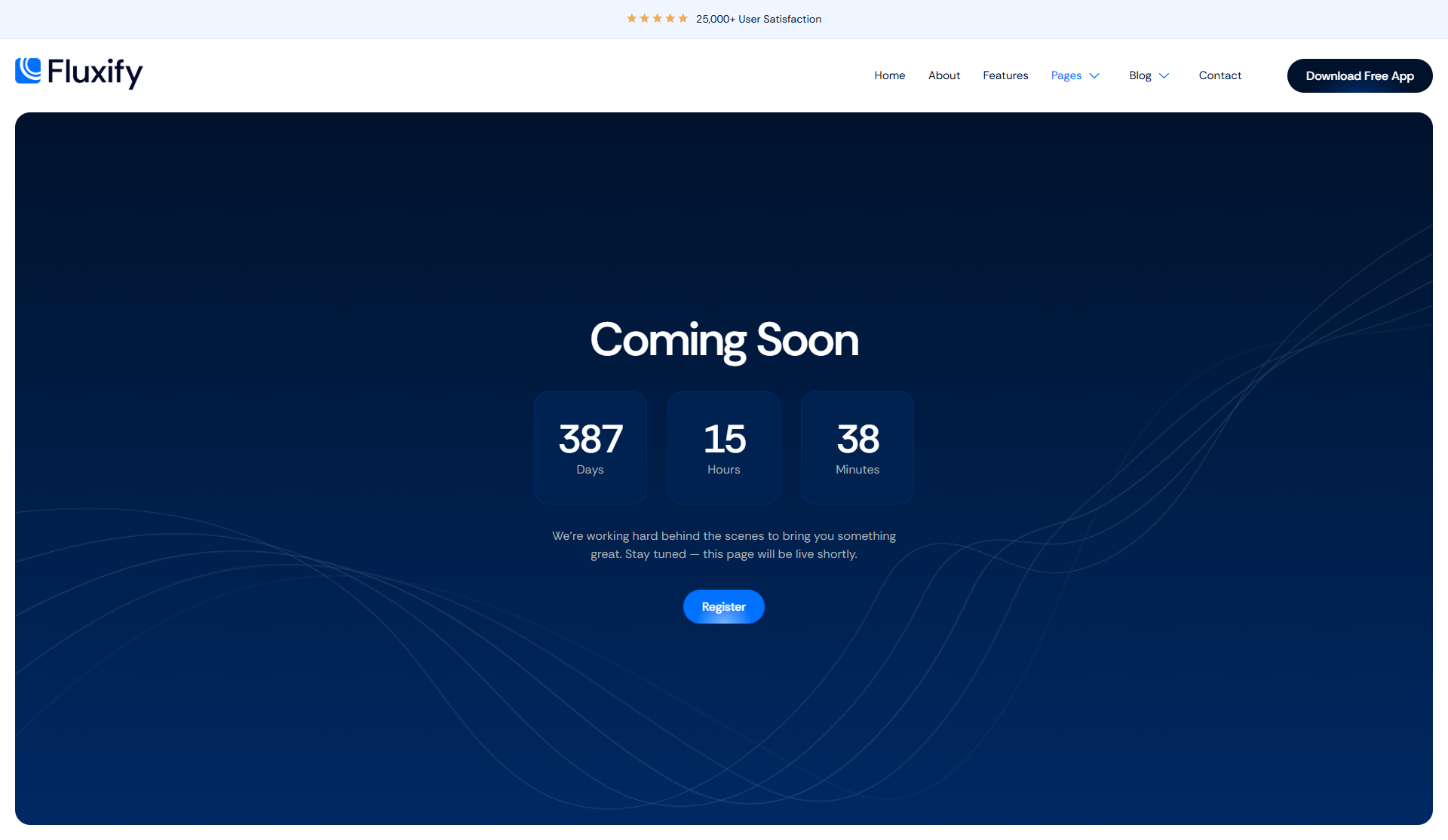Open the Pages menu item

point(1066,75)
